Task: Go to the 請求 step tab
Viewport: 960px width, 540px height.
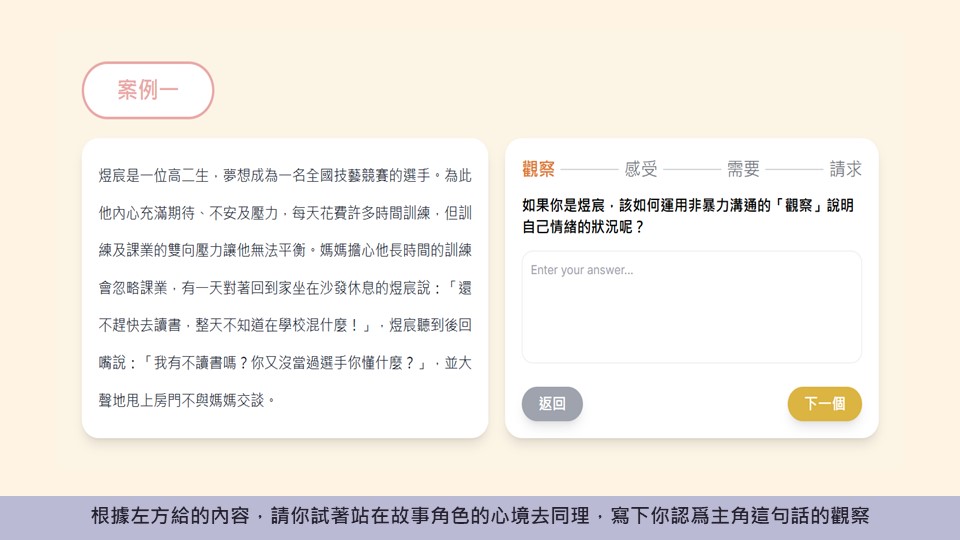Action: [845, 169]
